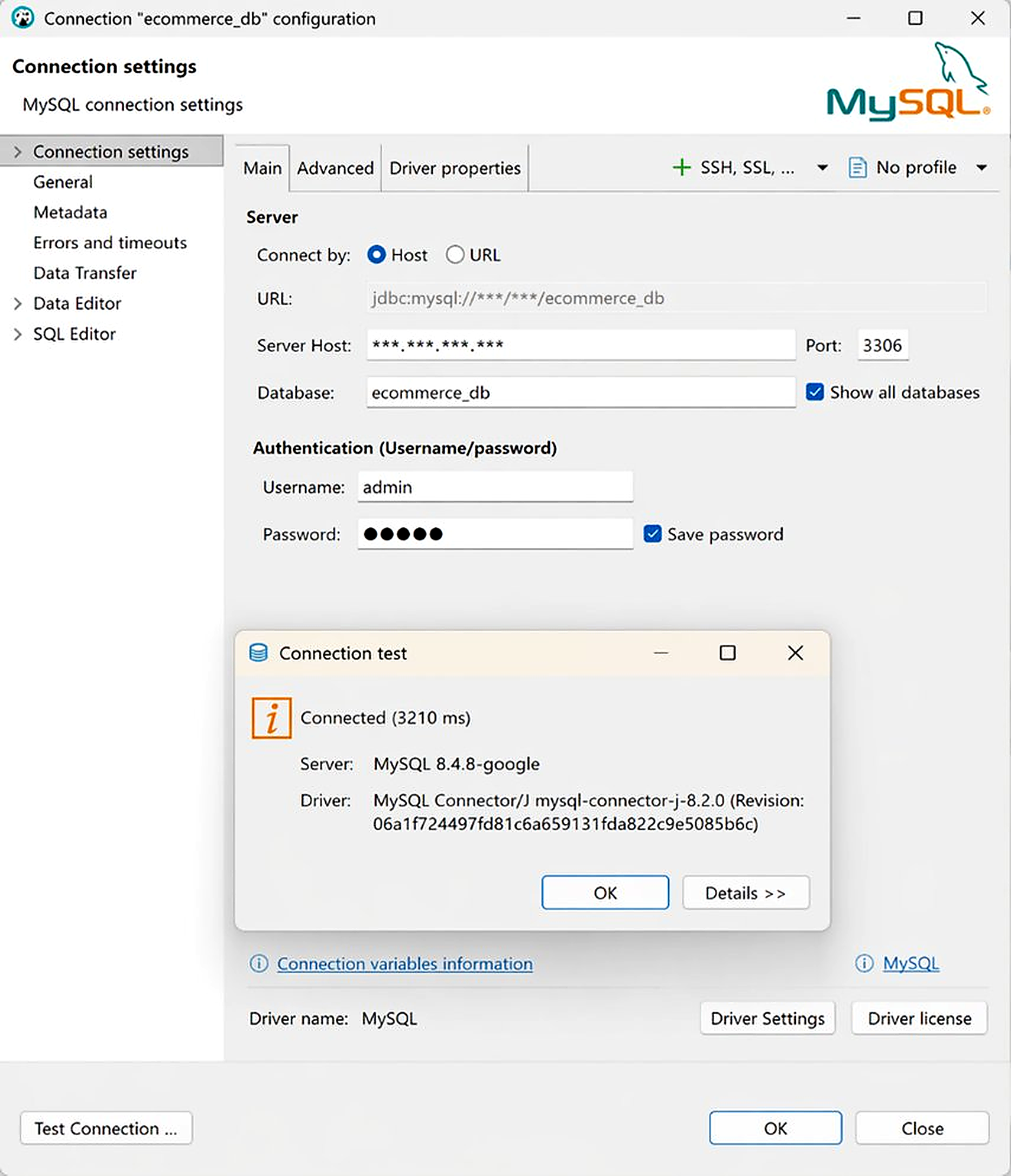Expand the Data Editor tree node
The width and height of the screenshot is (1011, 1176).
(x=18, y=304)
